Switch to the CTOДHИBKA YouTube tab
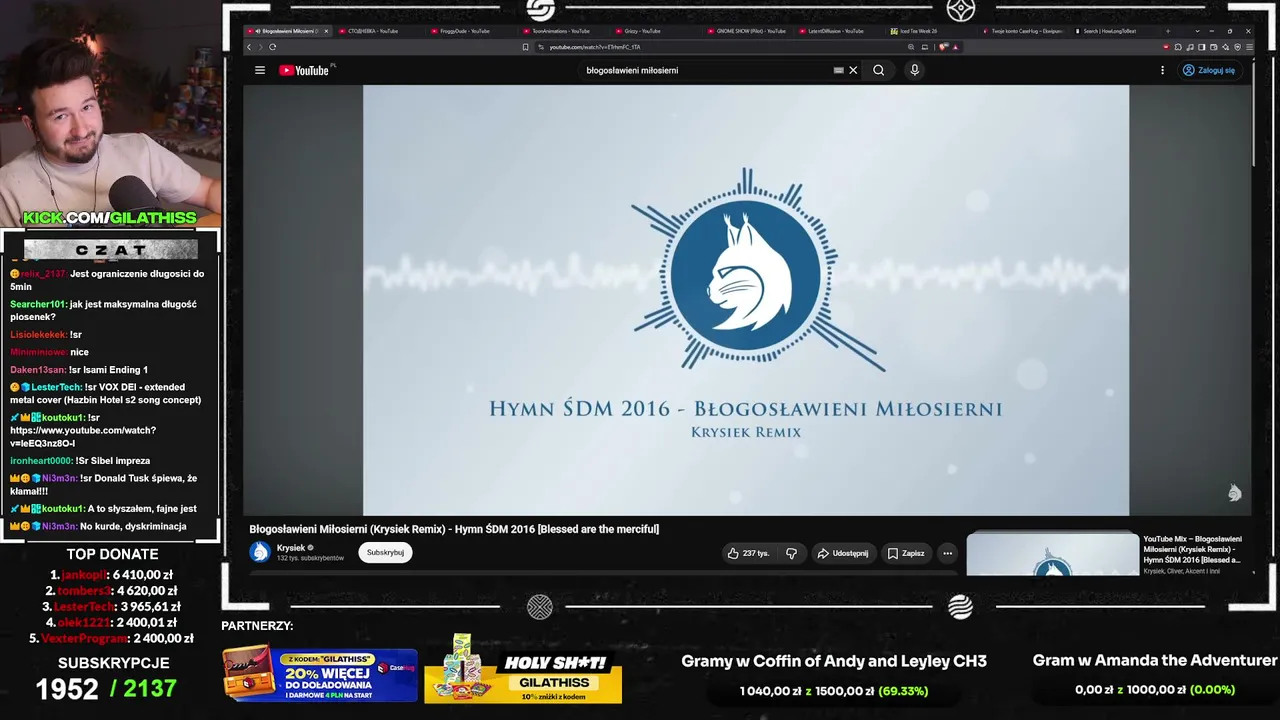This screenshot has width=1280, height=720. pos(379,31)
